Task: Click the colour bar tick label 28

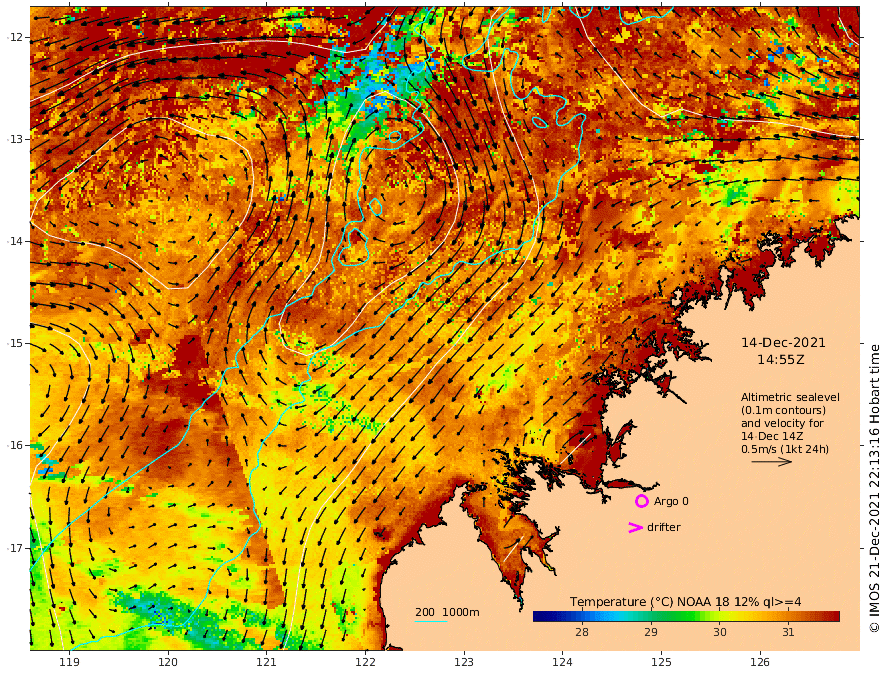Action: click(581, 632)
